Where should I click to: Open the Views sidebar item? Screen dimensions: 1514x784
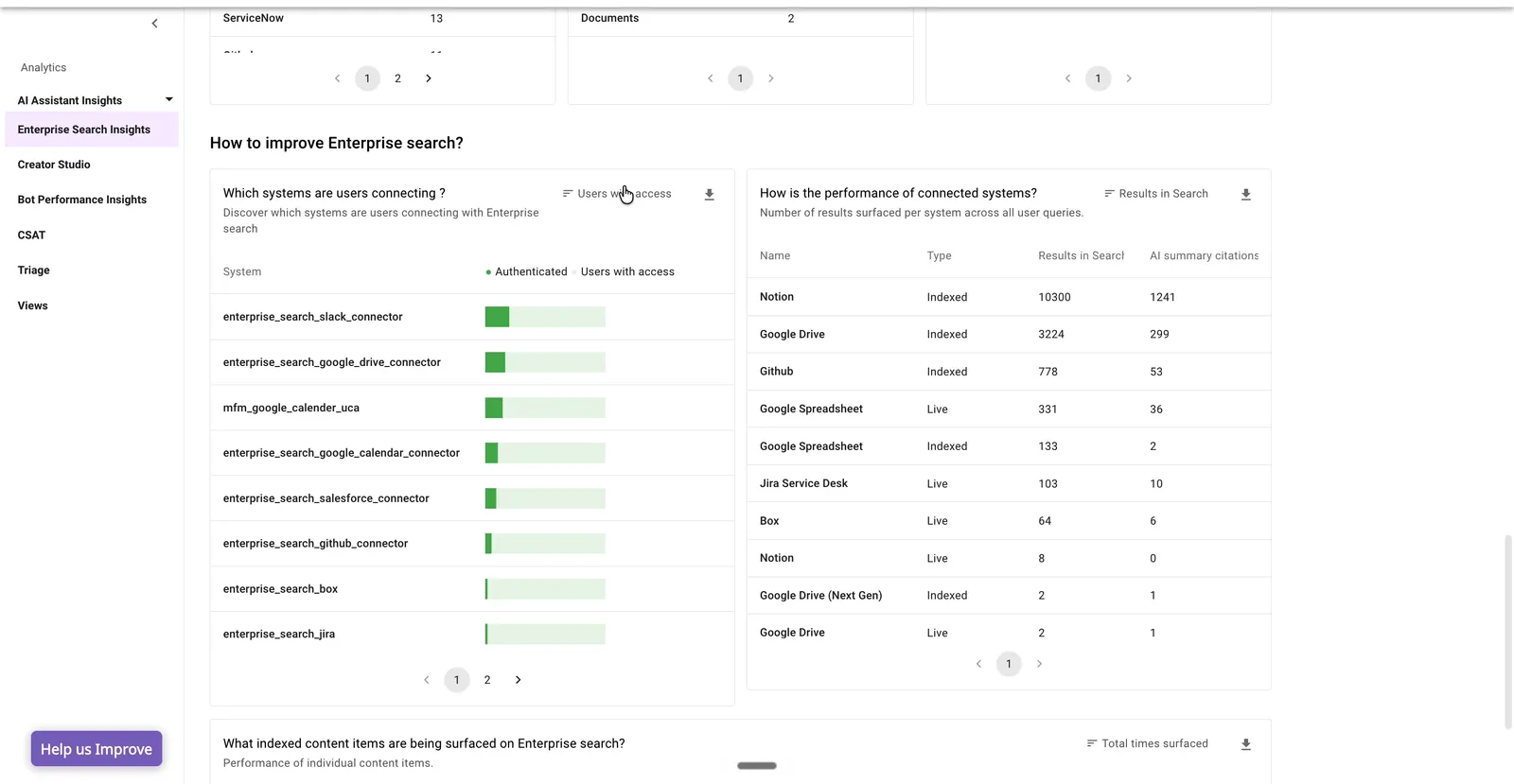click(x=32, y=305)
